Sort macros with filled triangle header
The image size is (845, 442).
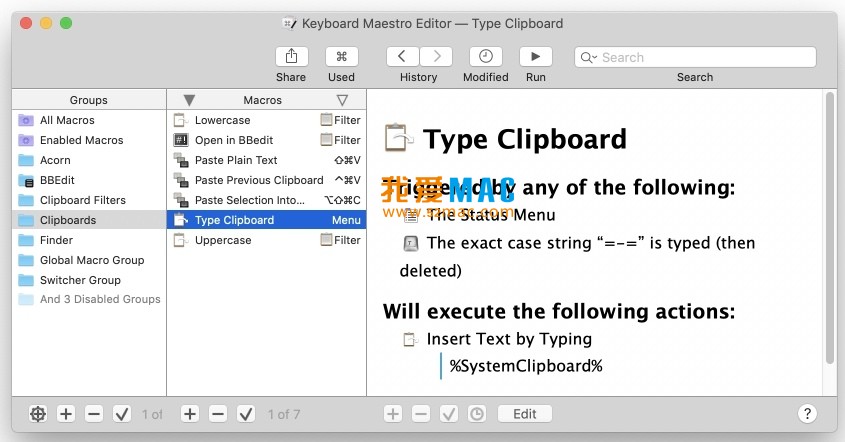(x=189, y=100)
